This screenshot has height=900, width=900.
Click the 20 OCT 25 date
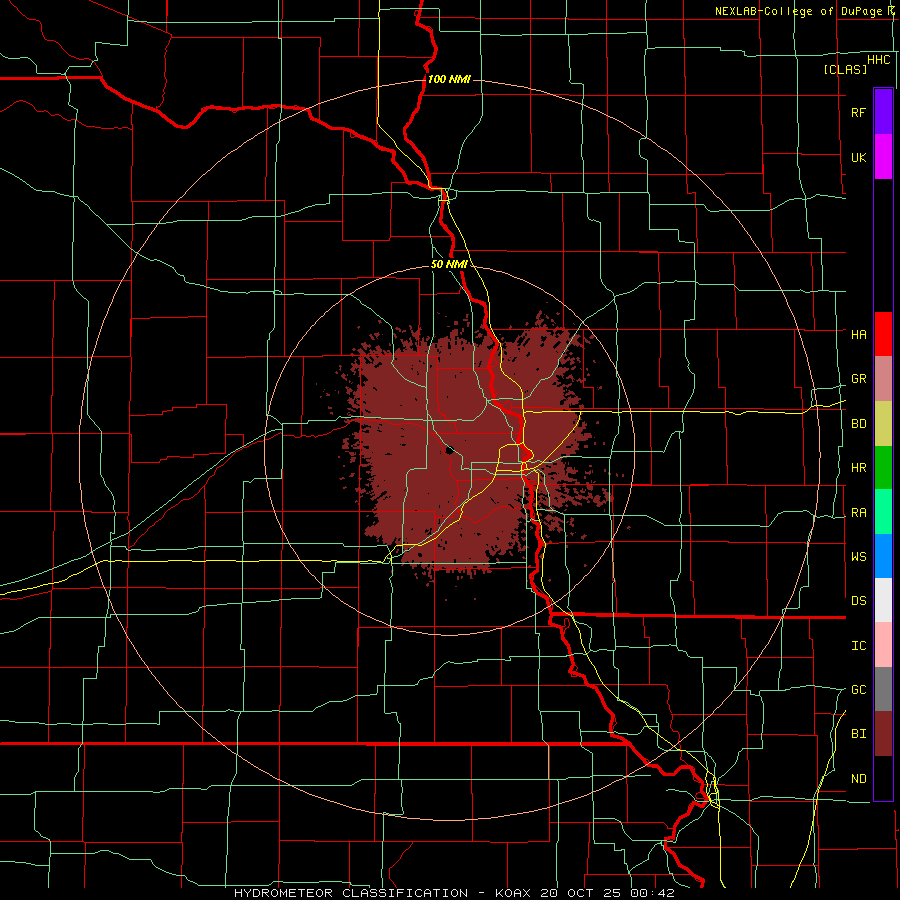click(x=581, y=893)
